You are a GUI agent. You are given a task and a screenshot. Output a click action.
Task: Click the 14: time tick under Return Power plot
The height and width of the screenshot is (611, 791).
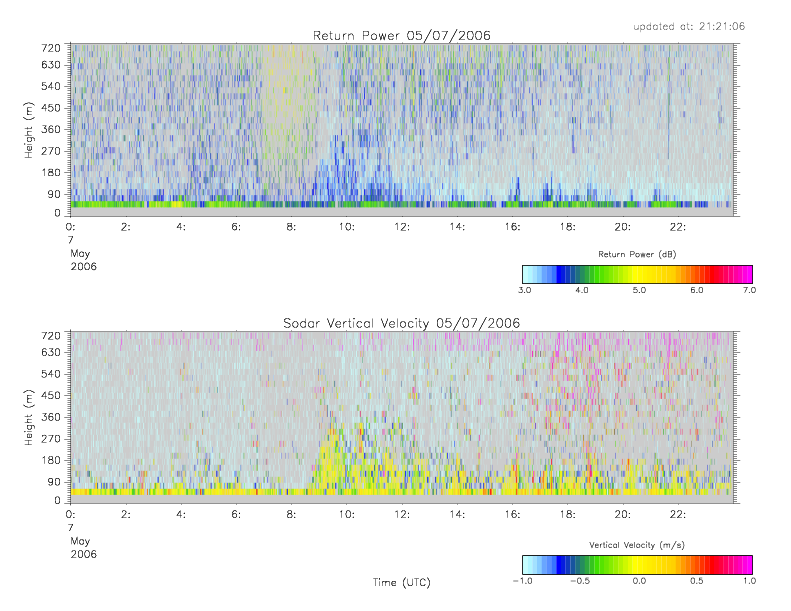click(457, 227)
